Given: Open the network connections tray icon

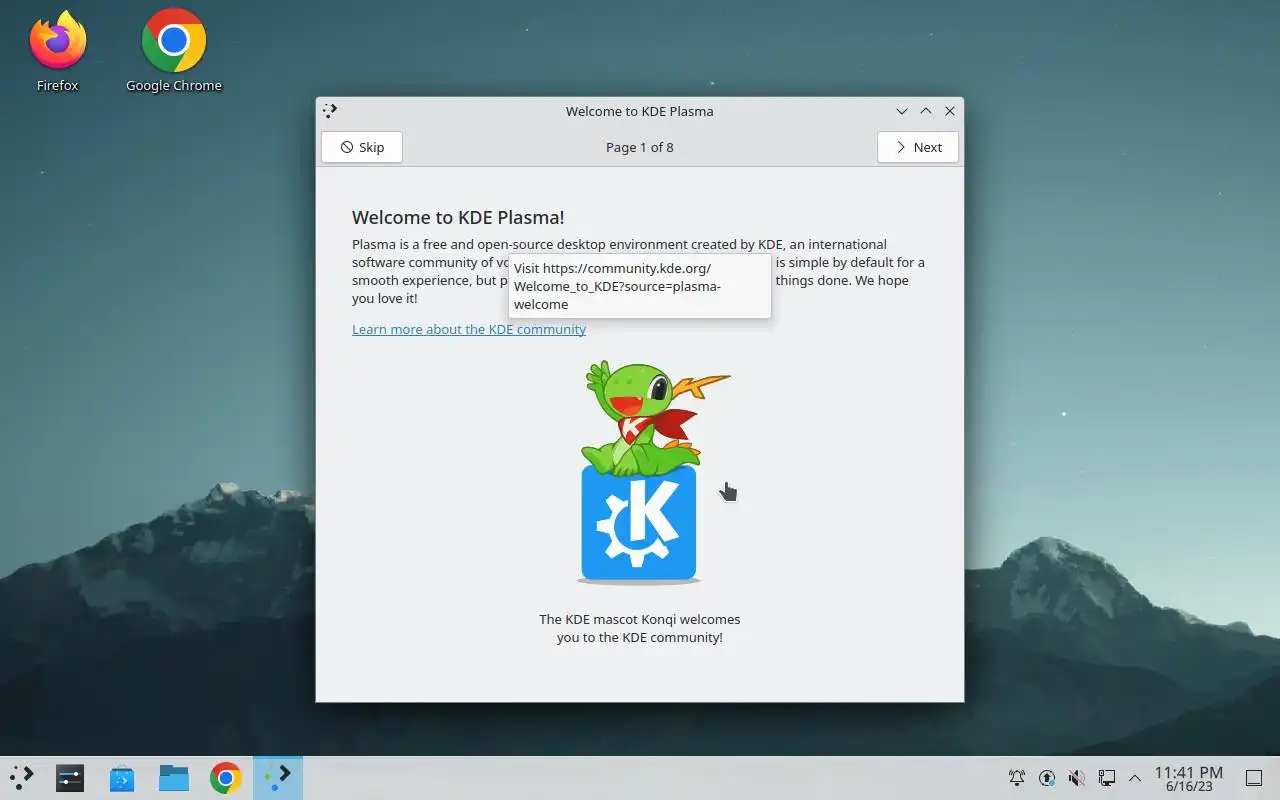Looking at the screenshot, I should click(1107, 778).
